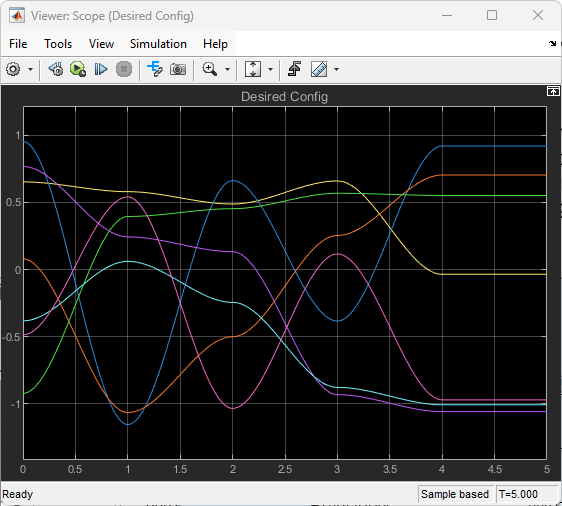Toggle the Triggers toolbar icon
562x506 pixels.
pyautogui.click(x=295, y=69)
